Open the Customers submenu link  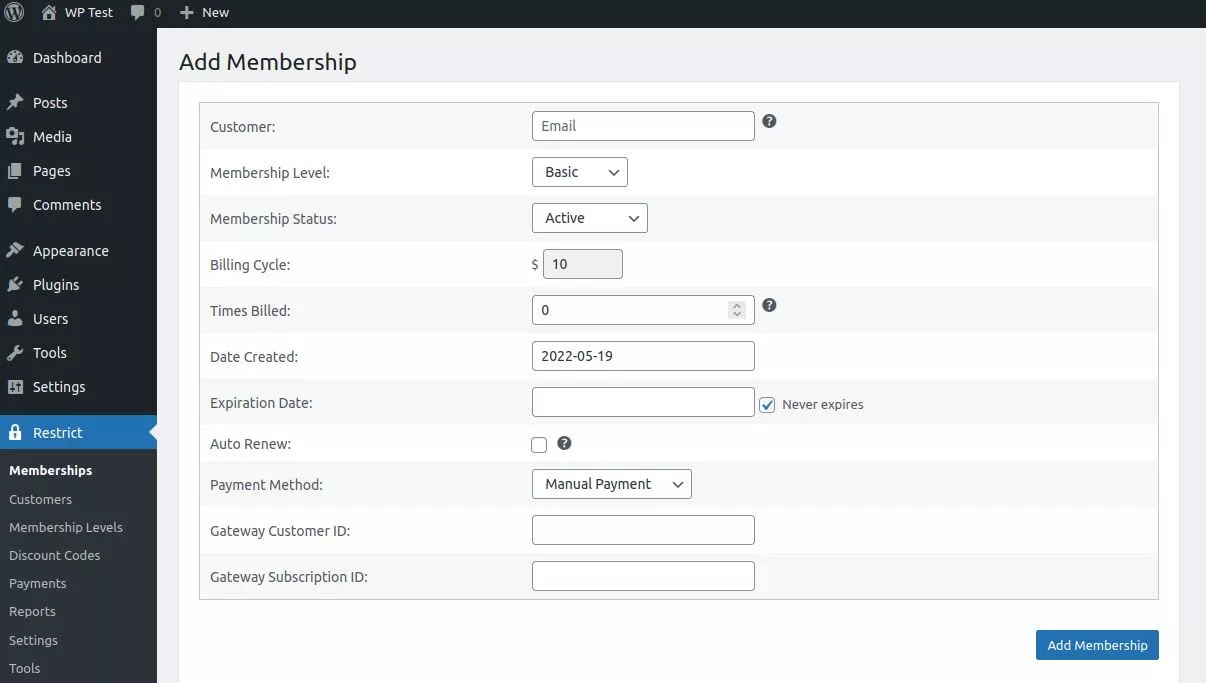coord(40,499)
